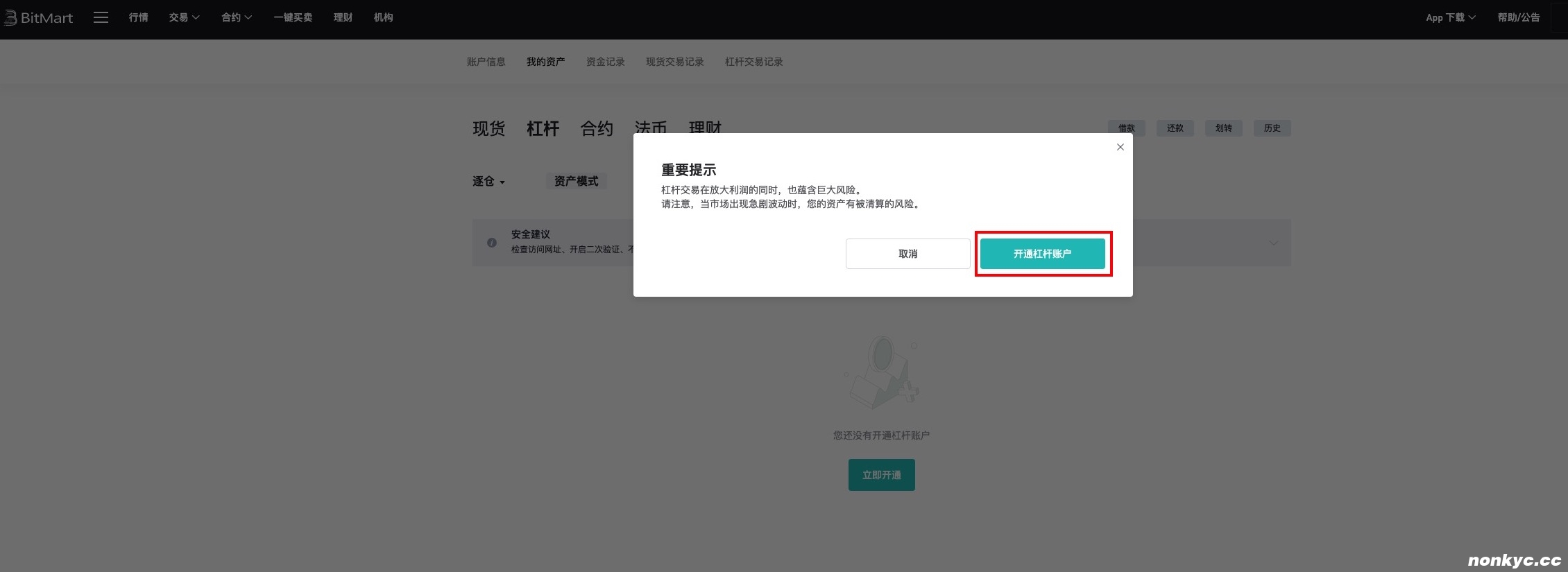Select the 资金记录 tab
The width and height of the screenshot is (1568, 572).
(x=605, y=62)
